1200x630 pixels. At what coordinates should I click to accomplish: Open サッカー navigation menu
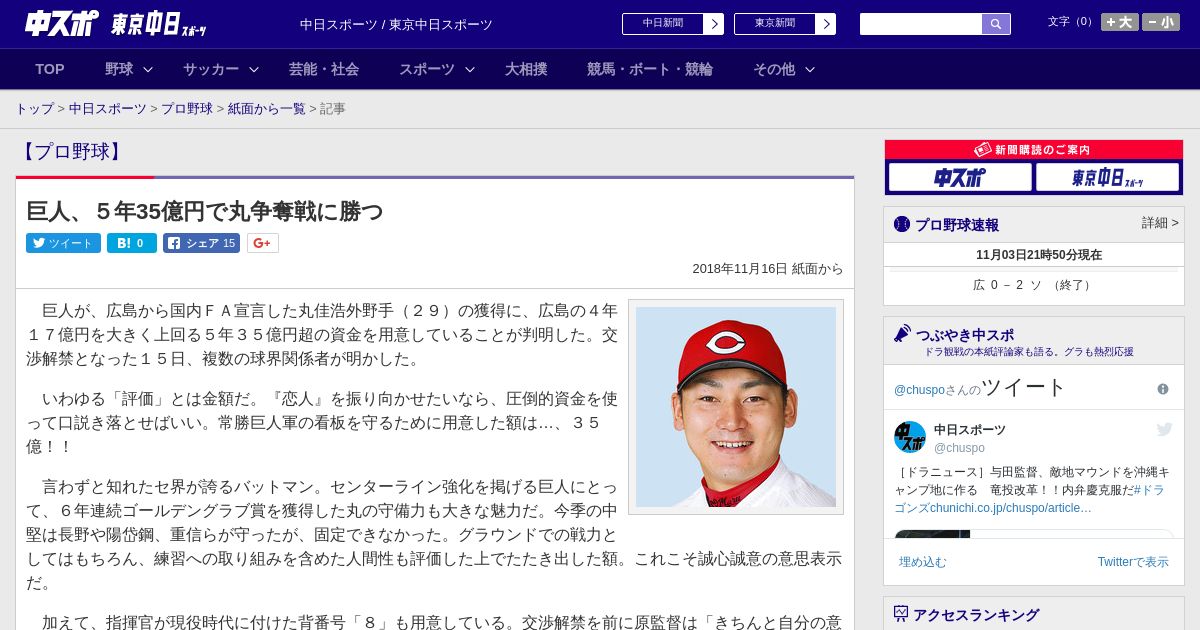tap(211, 69)
